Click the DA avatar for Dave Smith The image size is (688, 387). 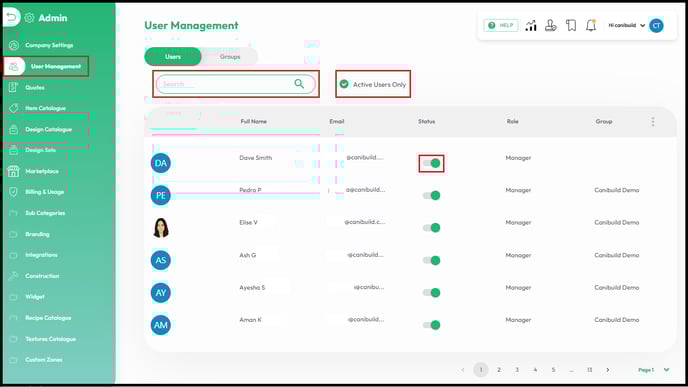tap(161, 163)
